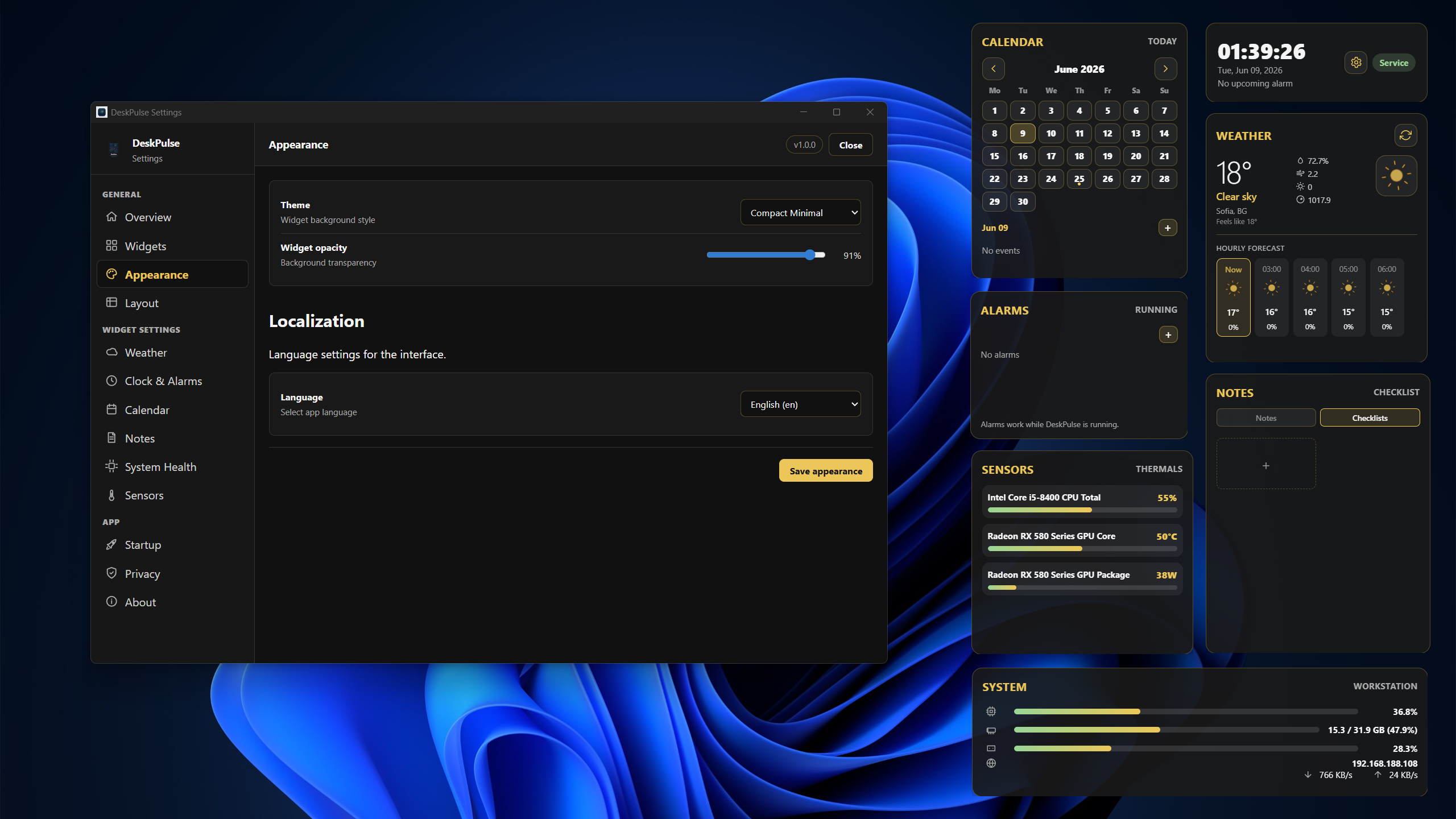Click the System Health chip icon
The image size is (1456, 819).
[111, 466]
